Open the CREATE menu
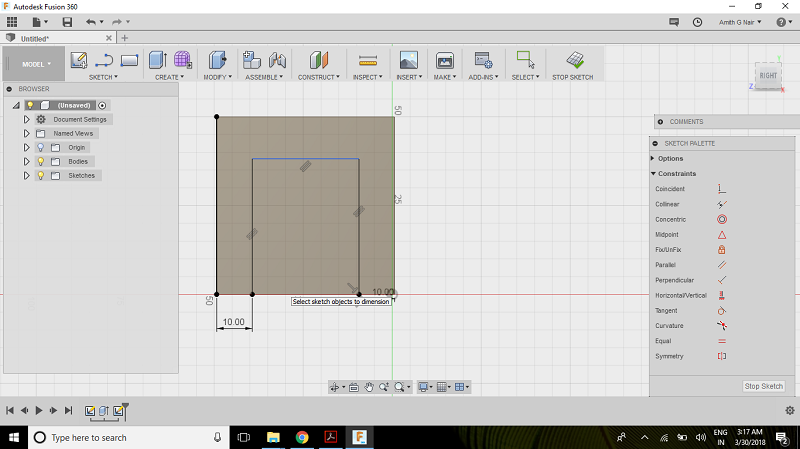 click(x=169, y=77)
